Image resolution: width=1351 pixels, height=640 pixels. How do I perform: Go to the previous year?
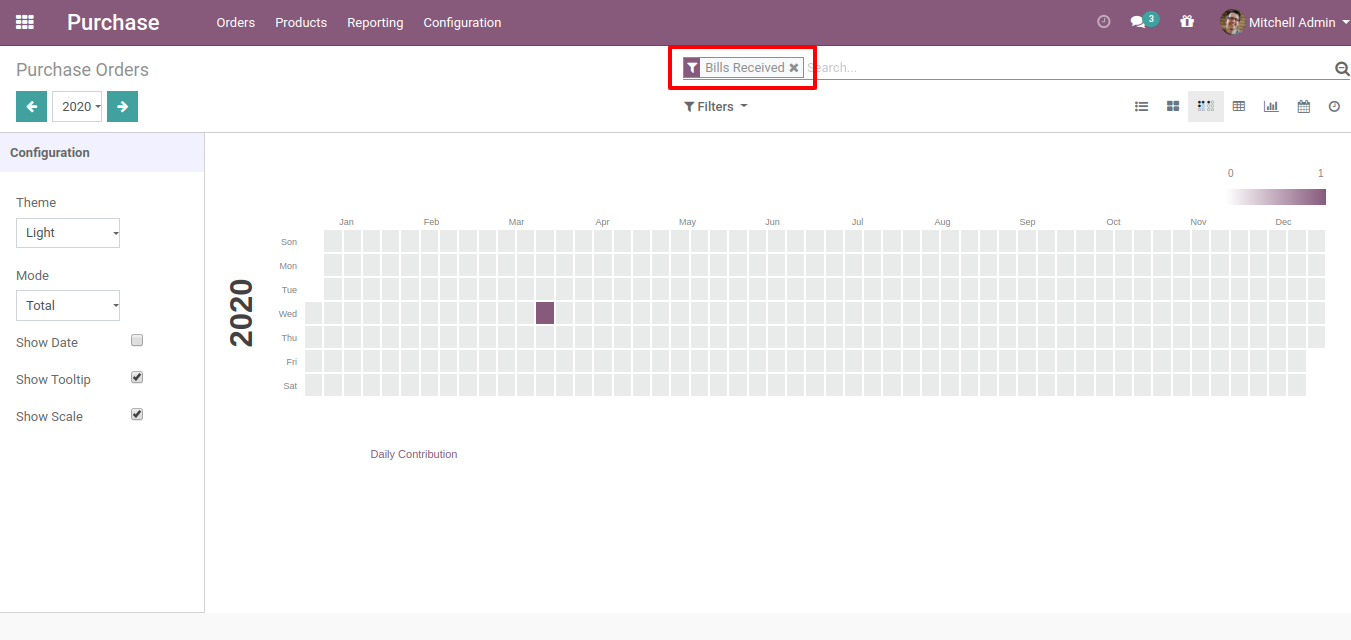click(x=31, y=106)
